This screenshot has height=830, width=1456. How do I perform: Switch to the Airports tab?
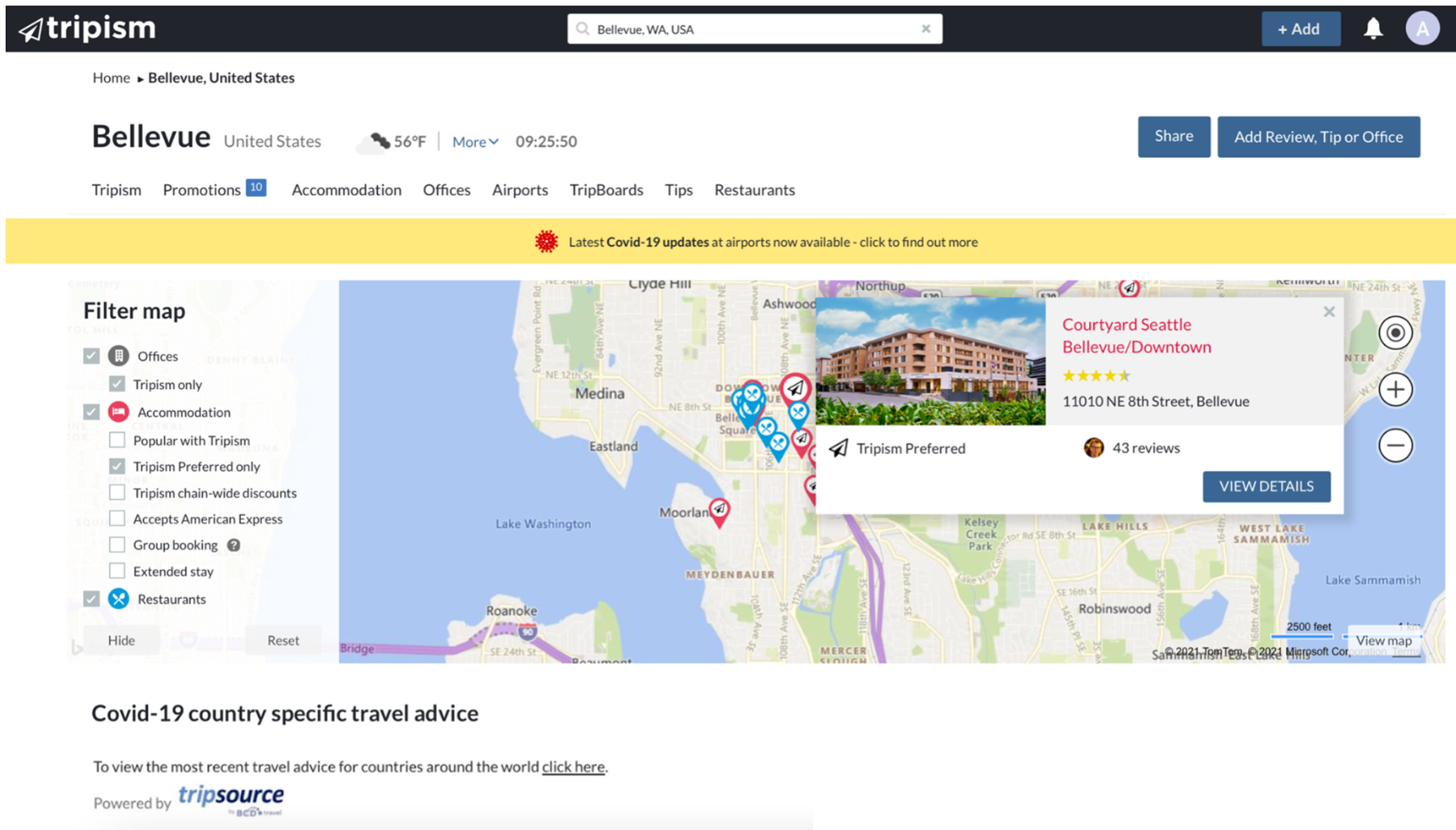(520, 190)
